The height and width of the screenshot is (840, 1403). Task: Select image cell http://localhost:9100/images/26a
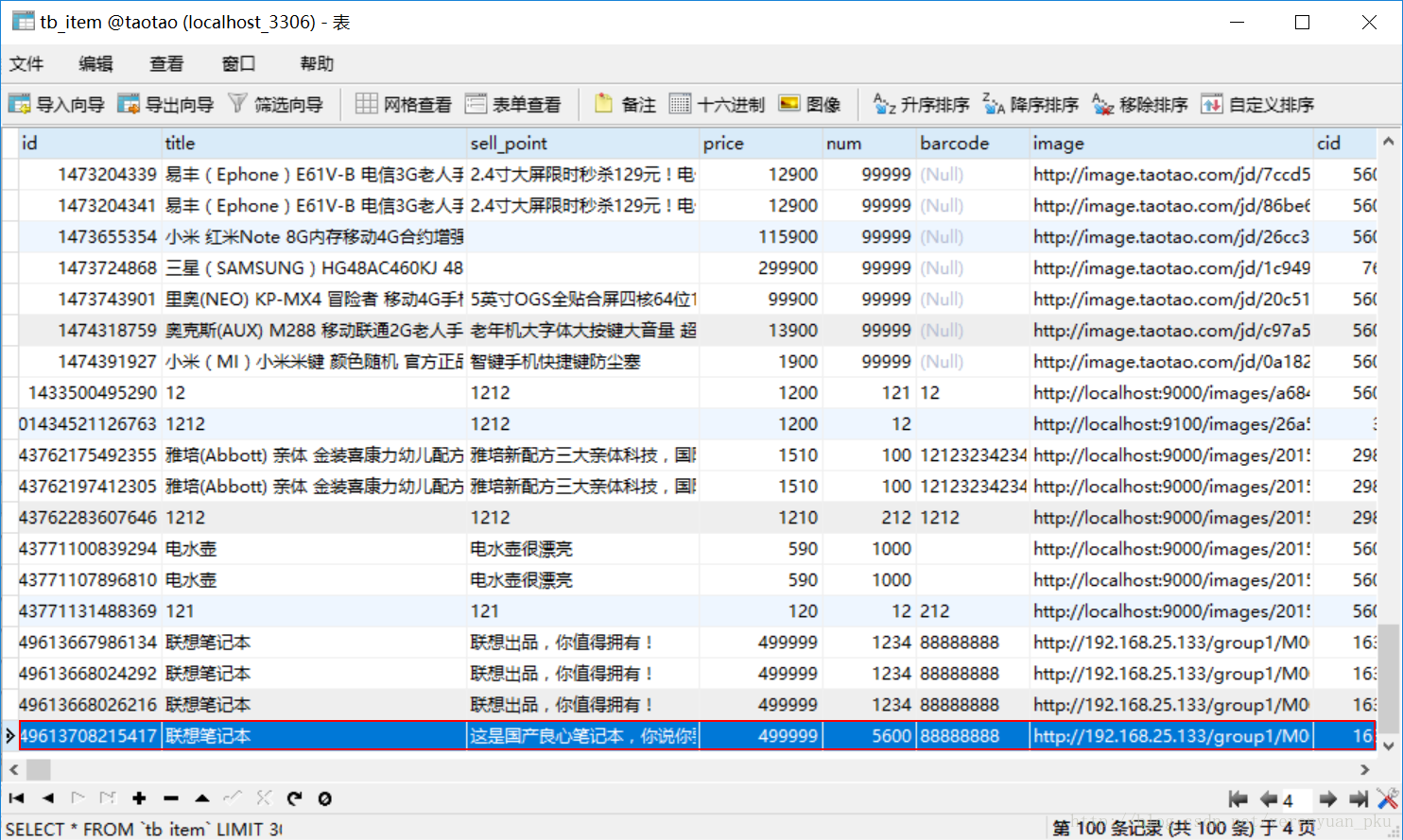[1171, 423]
